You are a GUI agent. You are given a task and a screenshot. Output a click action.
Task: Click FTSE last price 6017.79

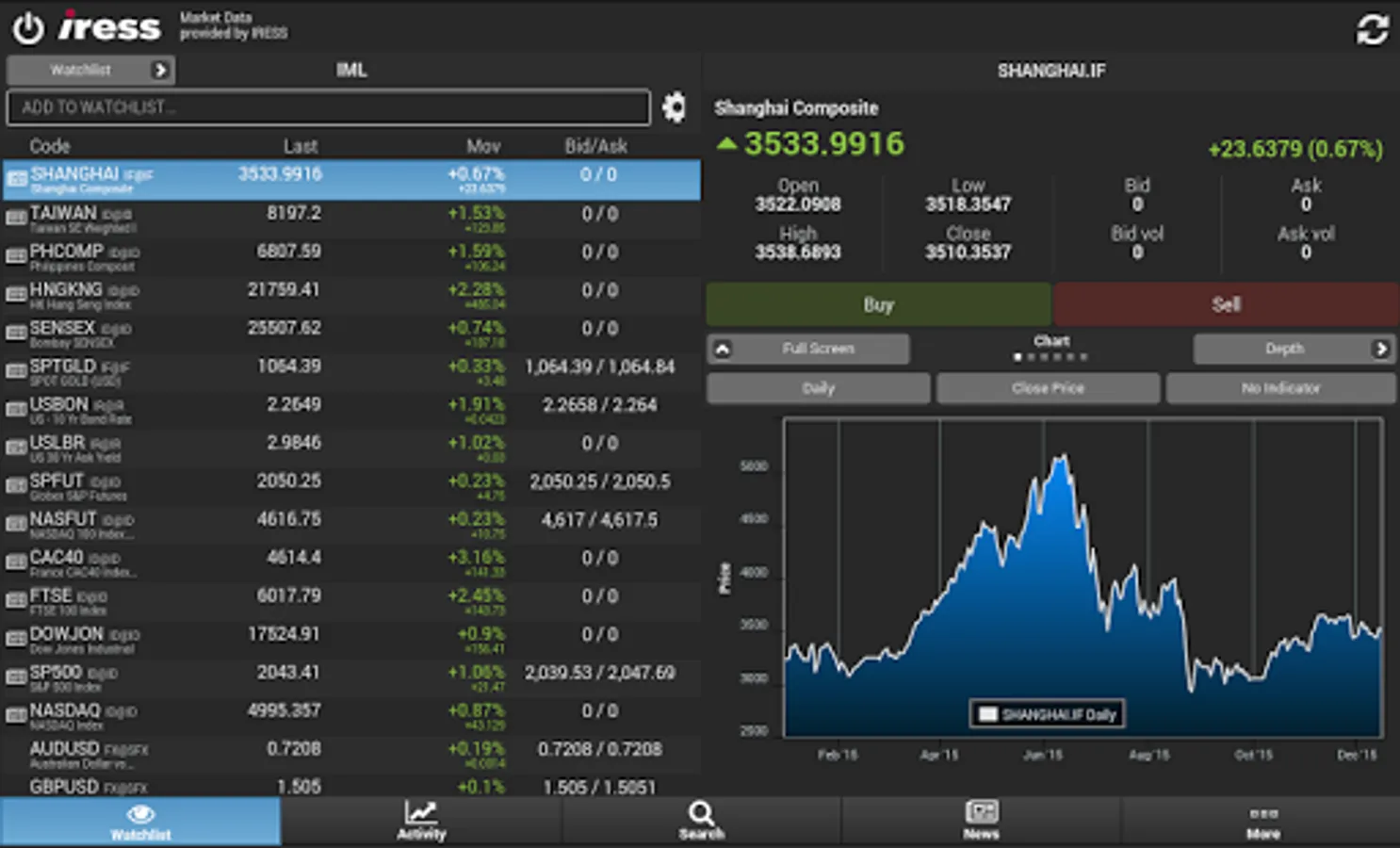click(x=289, y=595)
